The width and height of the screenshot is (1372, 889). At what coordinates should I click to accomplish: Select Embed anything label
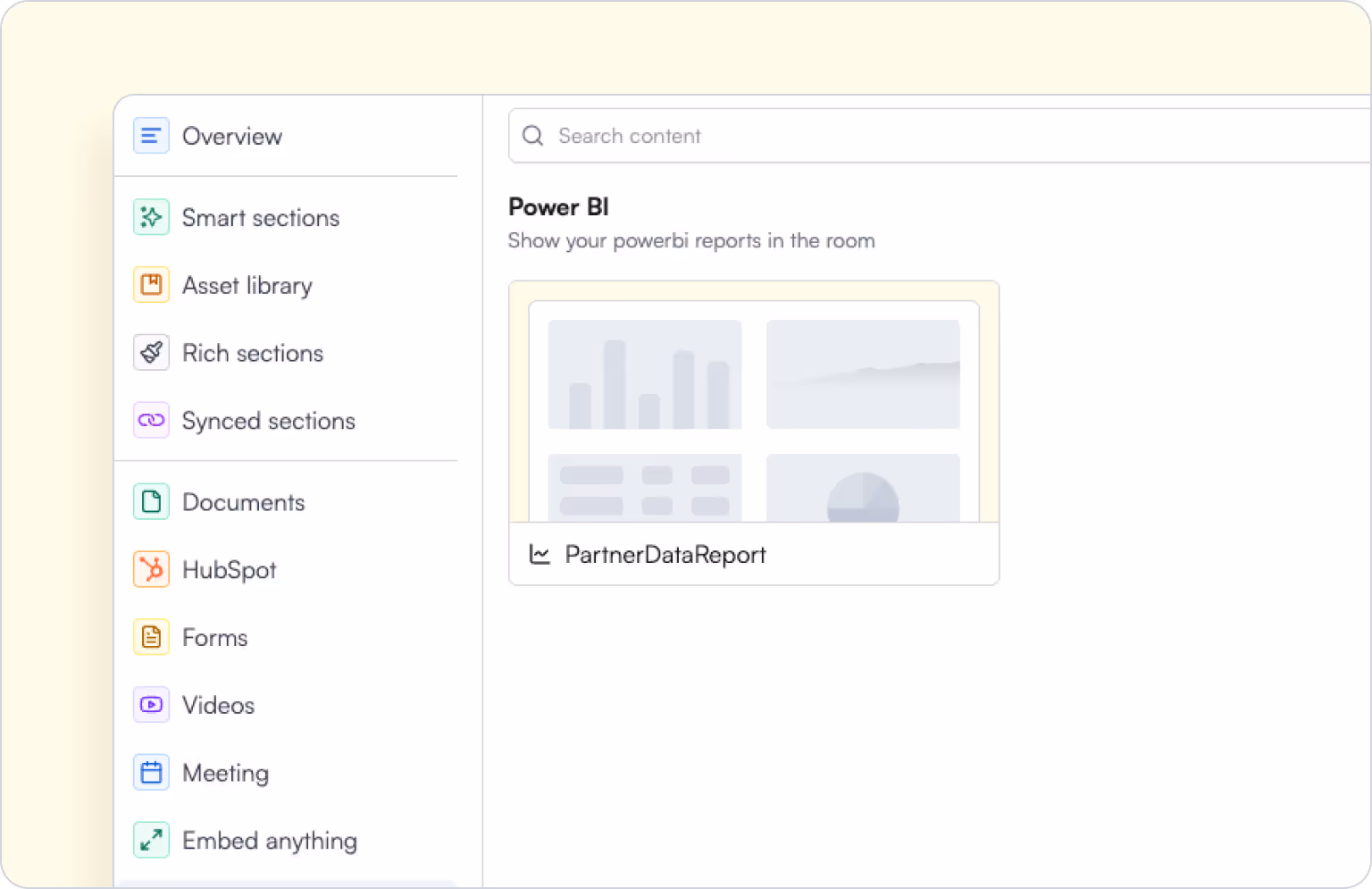click(x=270, y=841)
